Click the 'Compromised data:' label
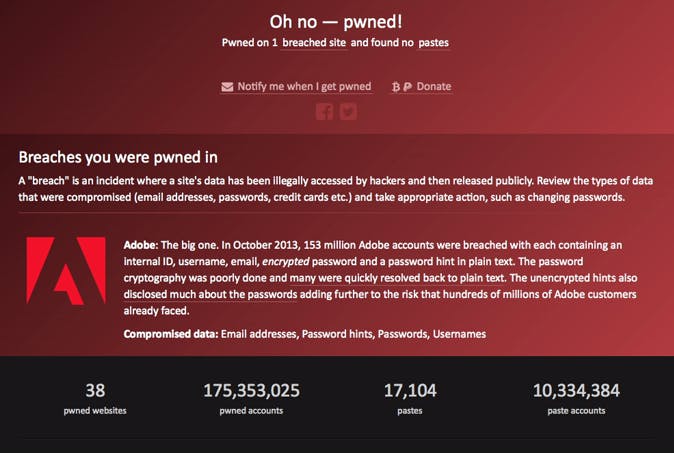The image size is (674, 453). pos(171,333)
